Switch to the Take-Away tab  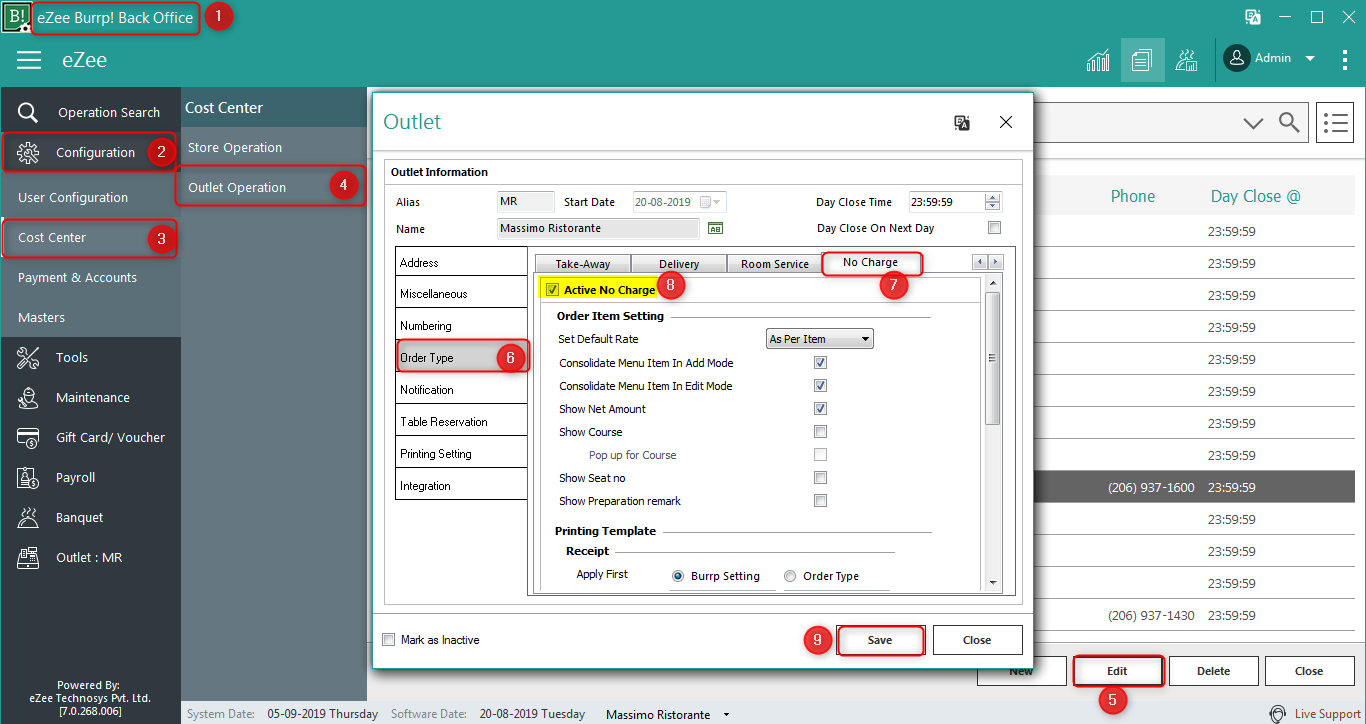583,264
